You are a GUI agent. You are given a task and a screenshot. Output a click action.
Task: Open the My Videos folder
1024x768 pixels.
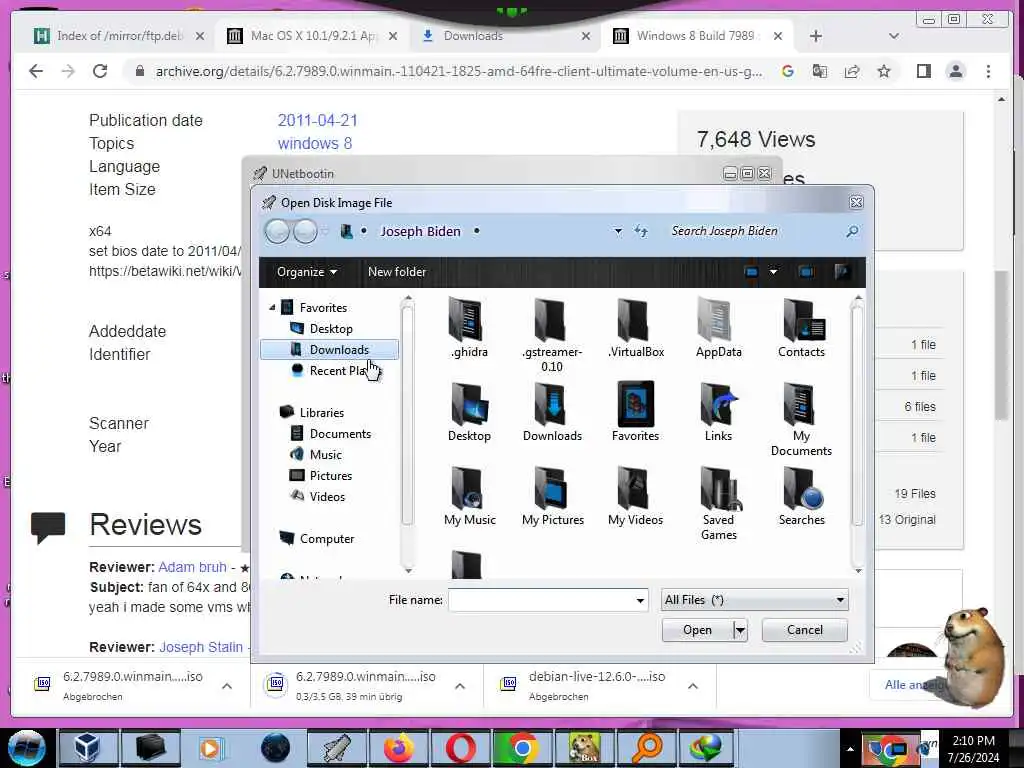coord(635,496)
